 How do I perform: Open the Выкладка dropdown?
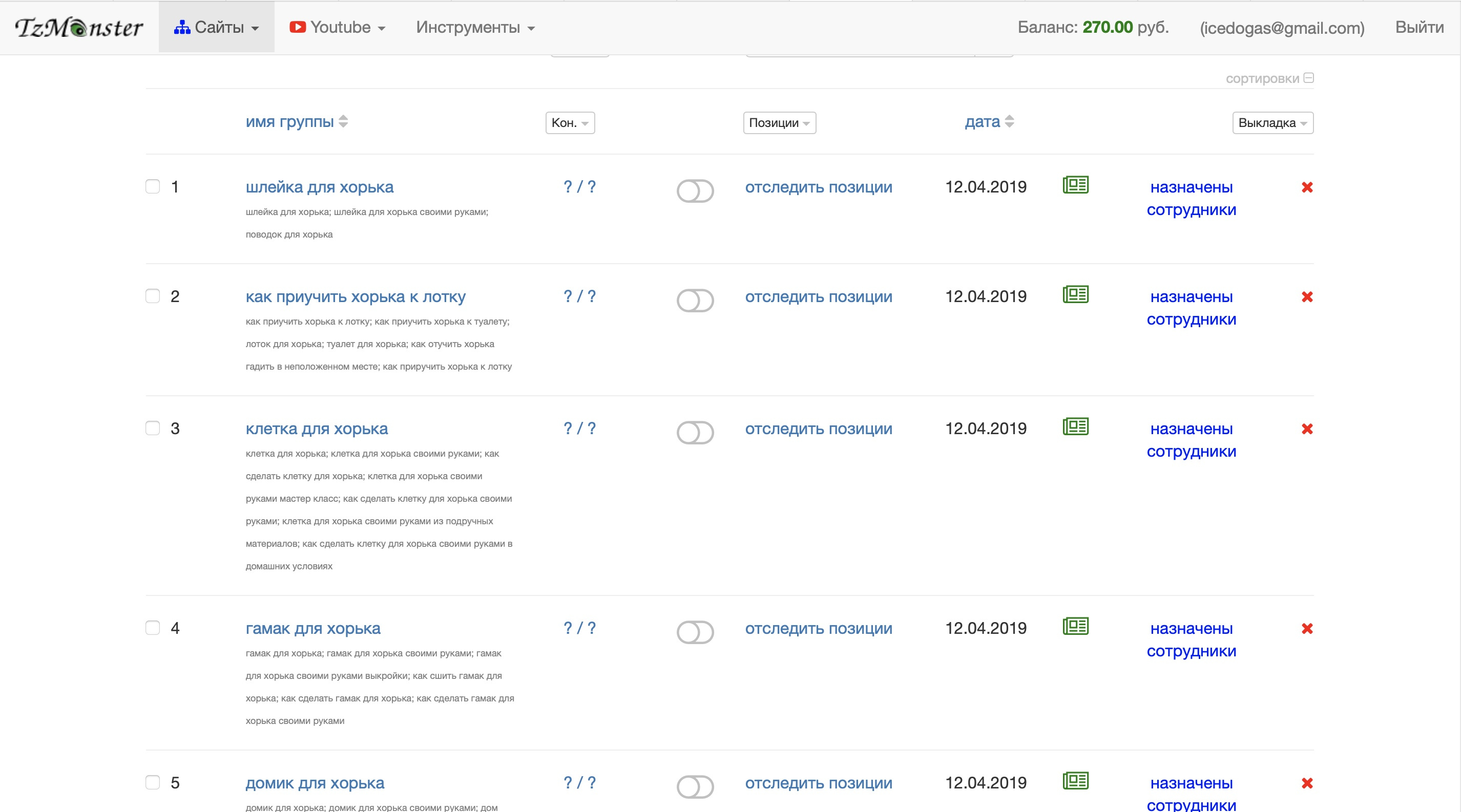pos(1272,123)
